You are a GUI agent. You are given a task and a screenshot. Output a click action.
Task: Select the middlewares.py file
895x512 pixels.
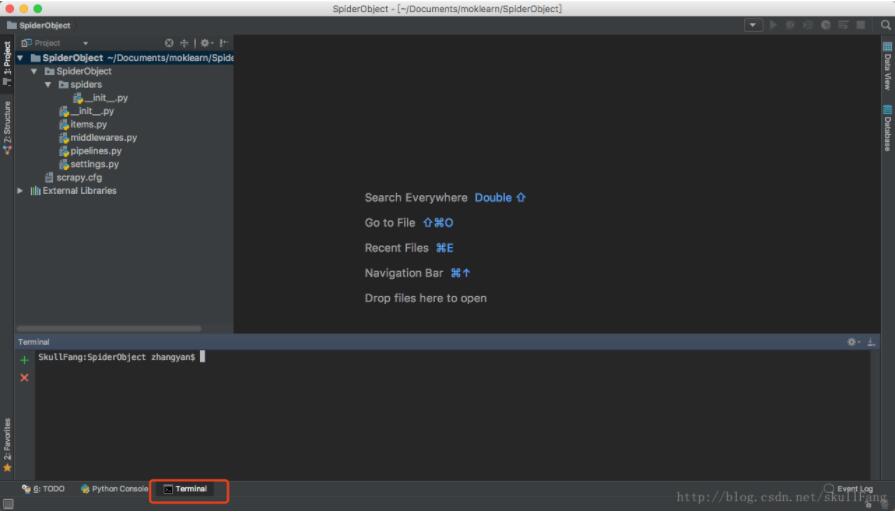pyautogui.click(x=98, y=138)
